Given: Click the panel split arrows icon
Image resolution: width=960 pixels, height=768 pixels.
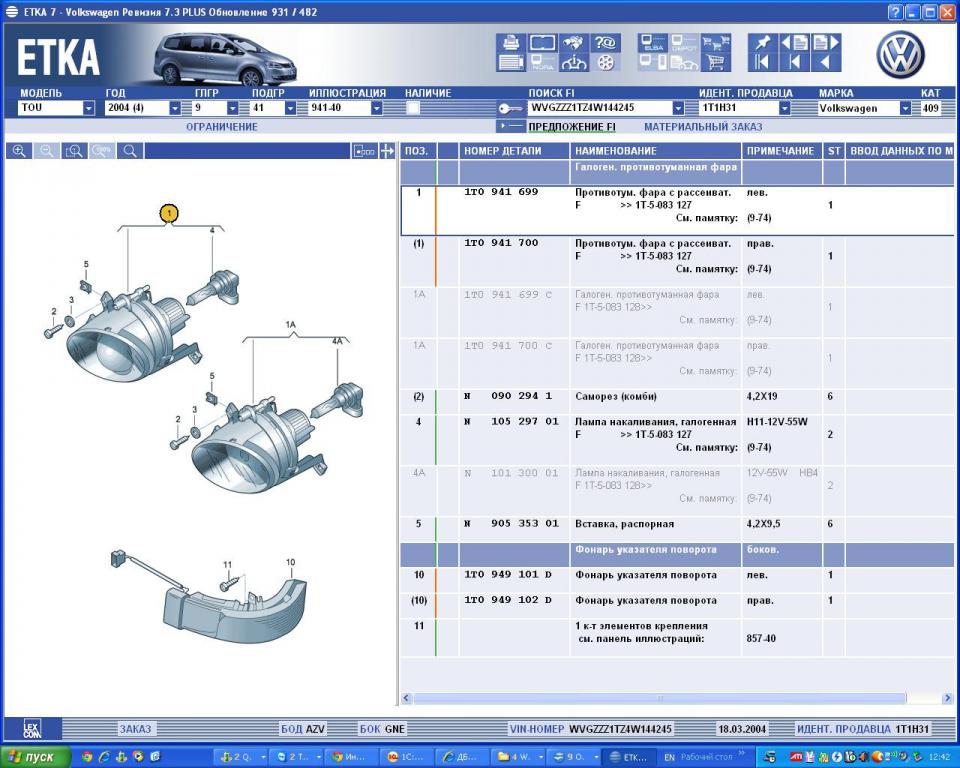Looking at the screenshot, I should (x=387, y=151).
